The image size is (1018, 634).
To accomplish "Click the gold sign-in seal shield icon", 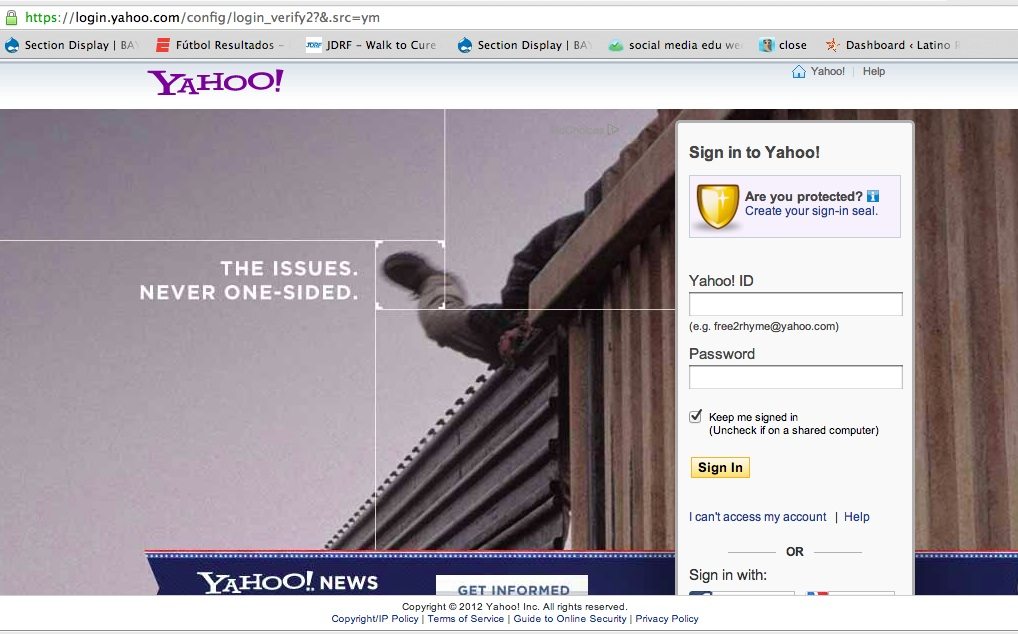I will pos(717,206).
